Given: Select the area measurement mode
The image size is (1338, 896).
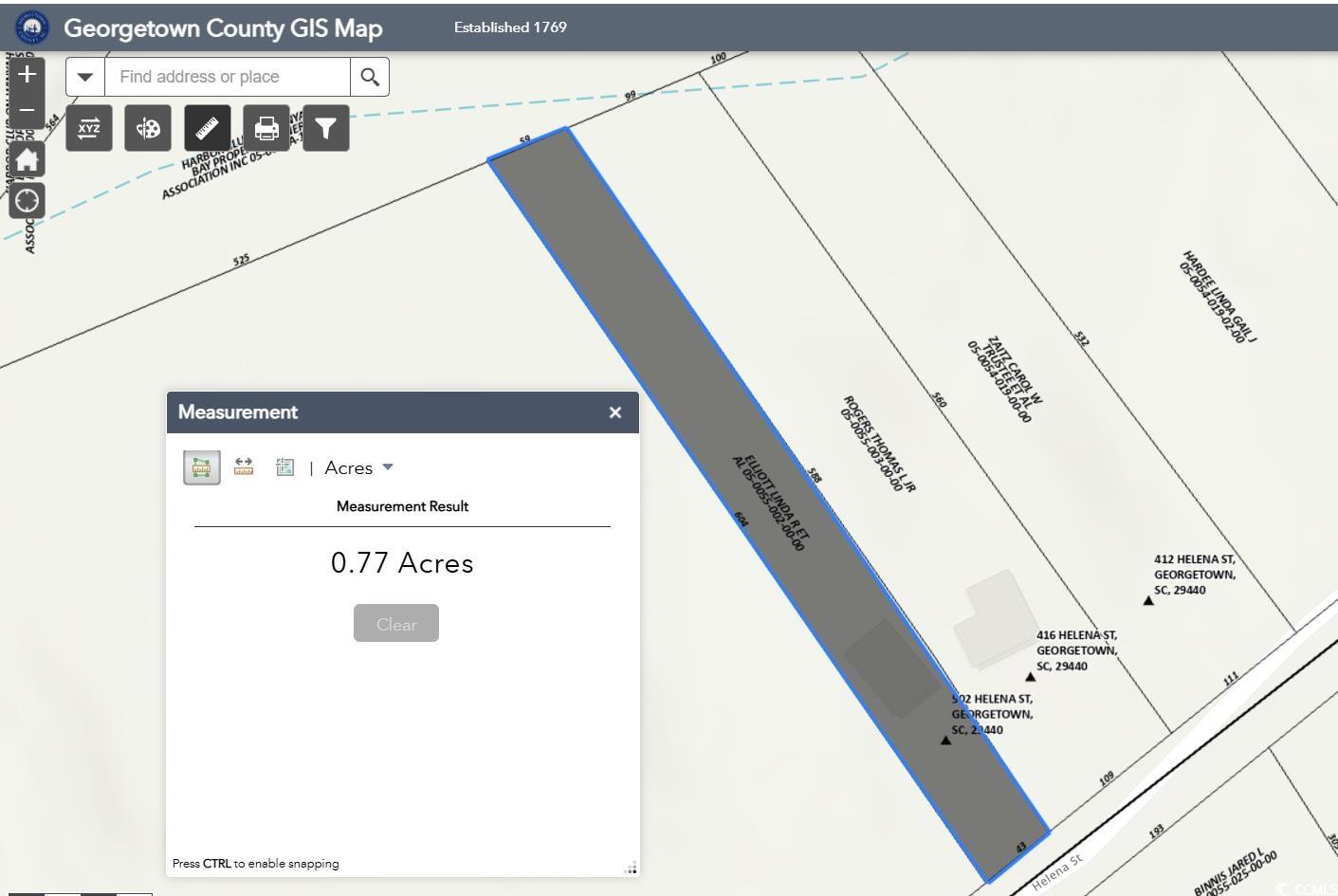Looking at the screenshot, I should [201, 467].
